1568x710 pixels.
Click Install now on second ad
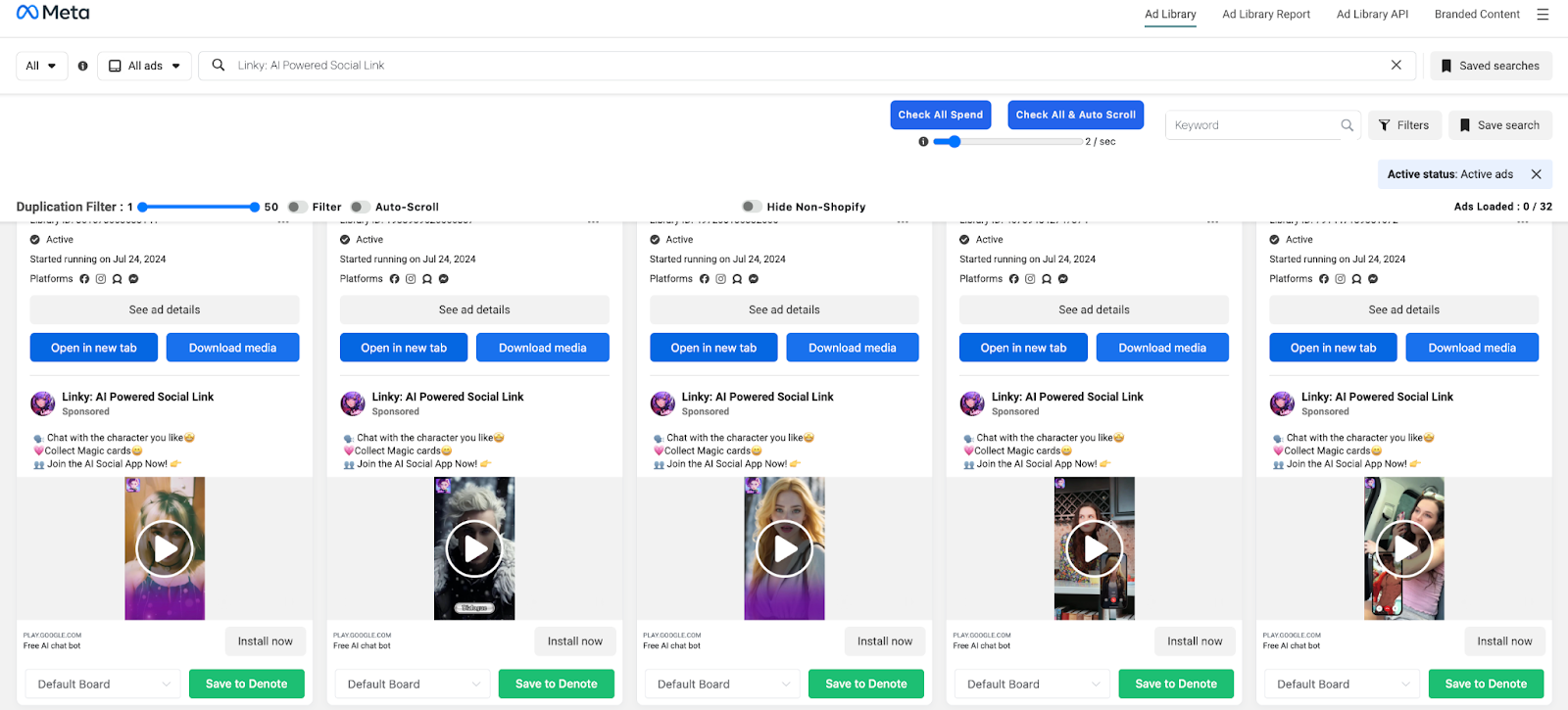coord(575,641)
